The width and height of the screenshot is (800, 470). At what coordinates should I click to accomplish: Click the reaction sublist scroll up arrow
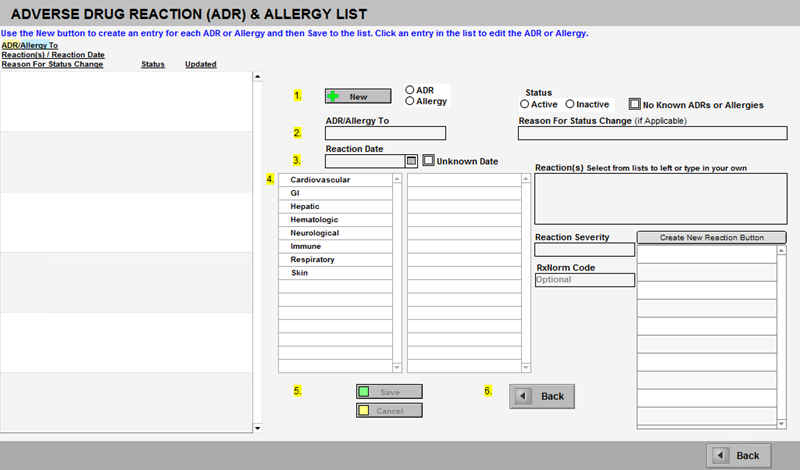526,179
